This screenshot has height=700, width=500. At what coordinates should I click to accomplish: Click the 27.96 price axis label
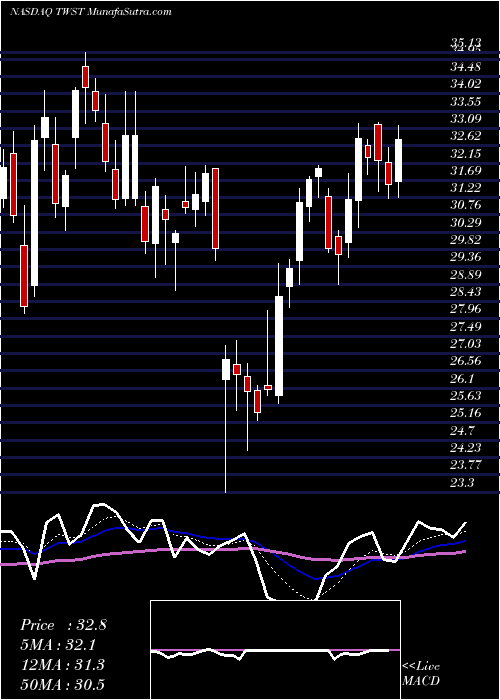pos(466,309)
